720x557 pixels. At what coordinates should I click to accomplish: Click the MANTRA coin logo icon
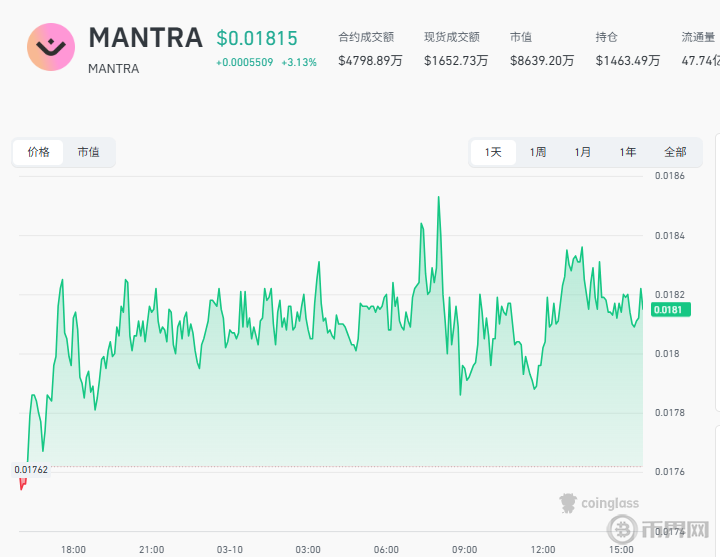[51, 47]
